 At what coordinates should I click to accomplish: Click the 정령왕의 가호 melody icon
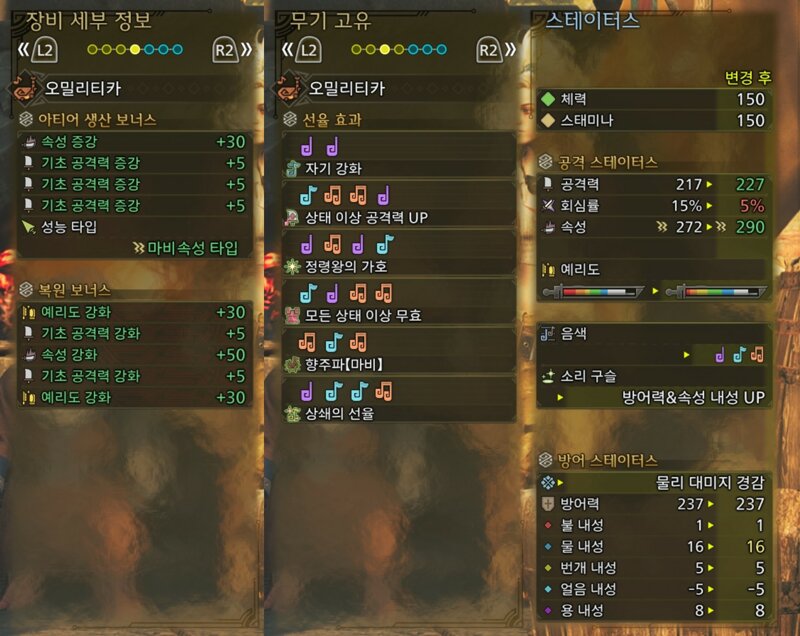pos(292,266)
